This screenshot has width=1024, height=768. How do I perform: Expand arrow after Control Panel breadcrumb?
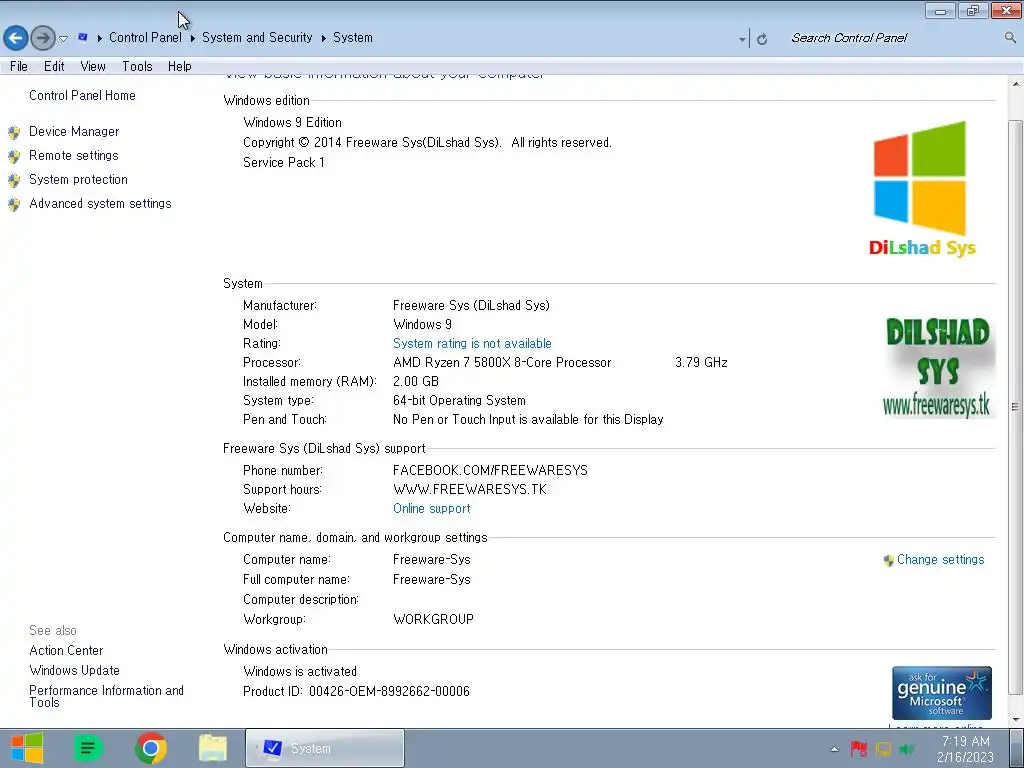click(193, 38)
